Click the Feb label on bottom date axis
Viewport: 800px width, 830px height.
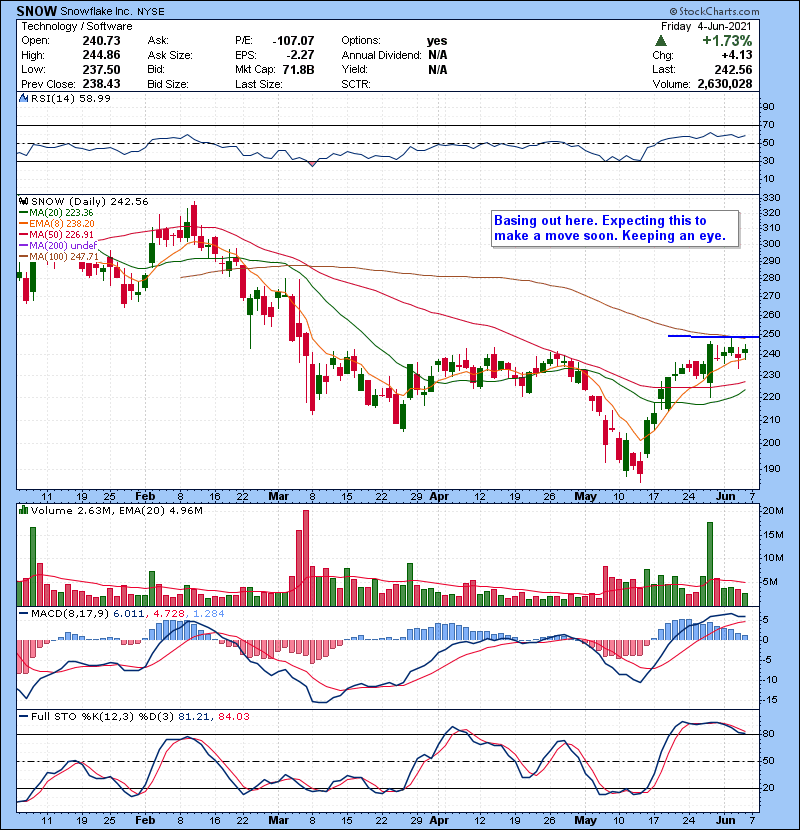pyautogui.click(x=145, y=820)
